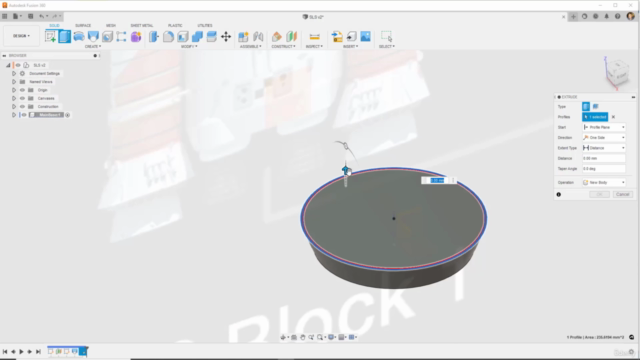Choose the Offset Plane construct tool
640x360 pixels.
(277, 36)
